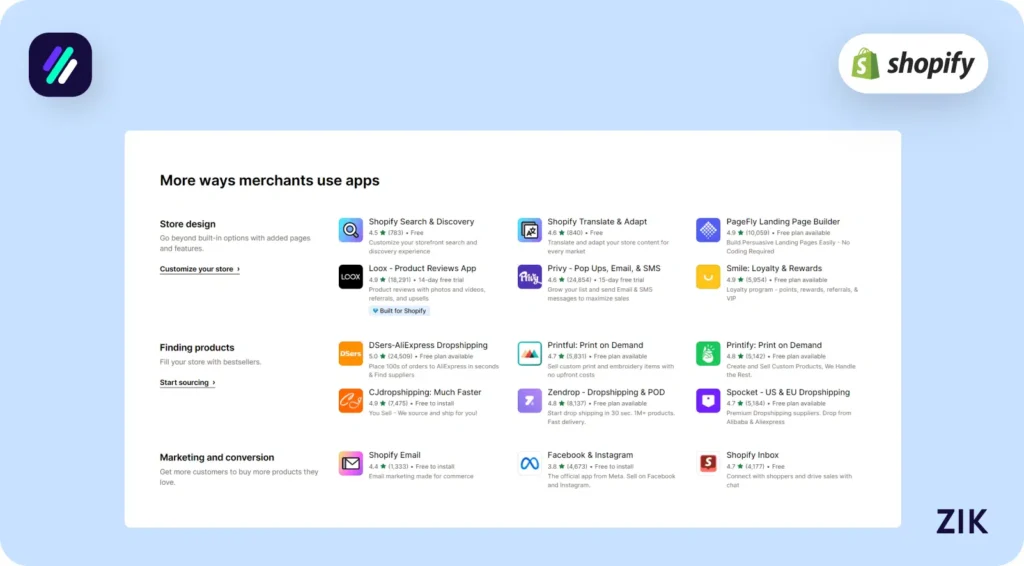Click the CJdropshipping app icon

351,401
